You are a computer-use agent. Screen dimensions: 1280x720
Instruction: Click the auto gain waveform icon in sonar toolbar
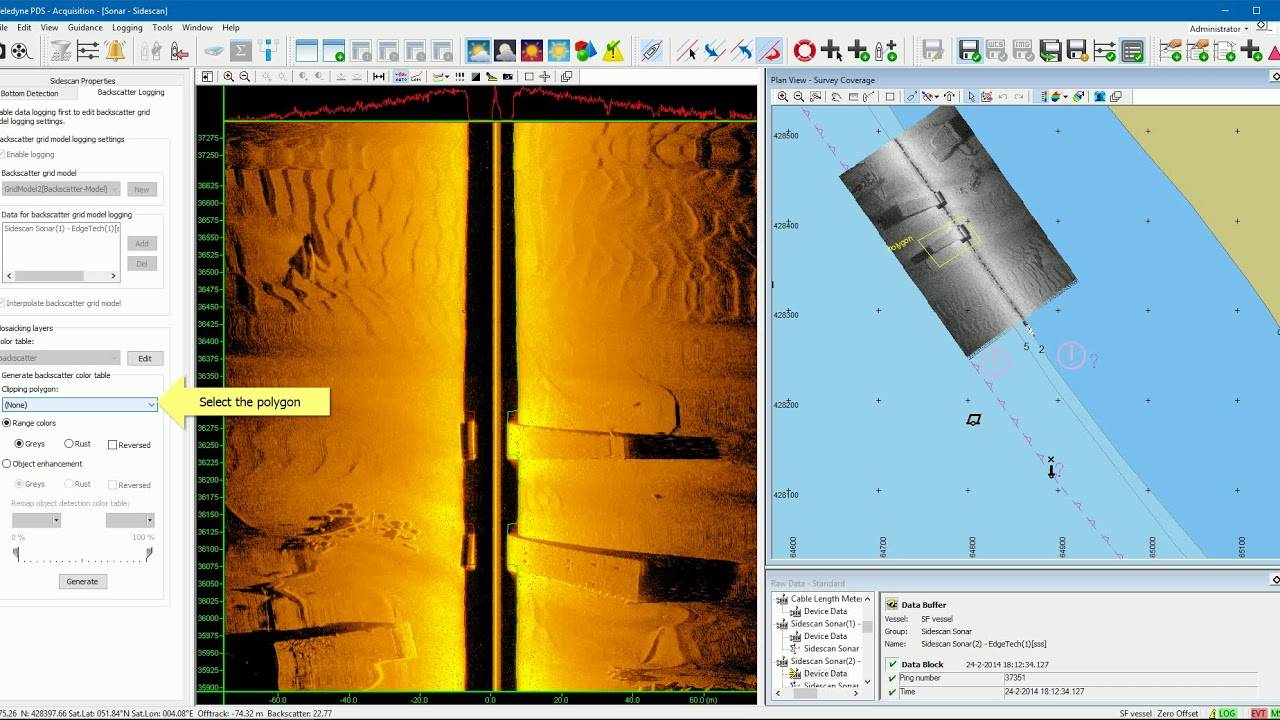402,76
